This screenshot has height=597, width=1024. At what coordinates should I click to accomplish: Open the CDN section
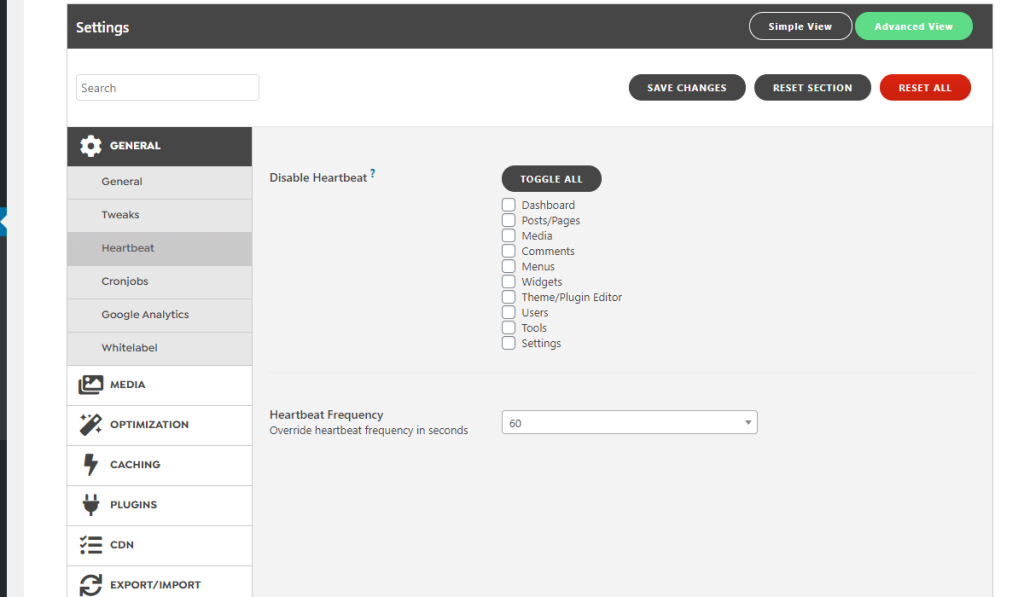tap(159, 545)
